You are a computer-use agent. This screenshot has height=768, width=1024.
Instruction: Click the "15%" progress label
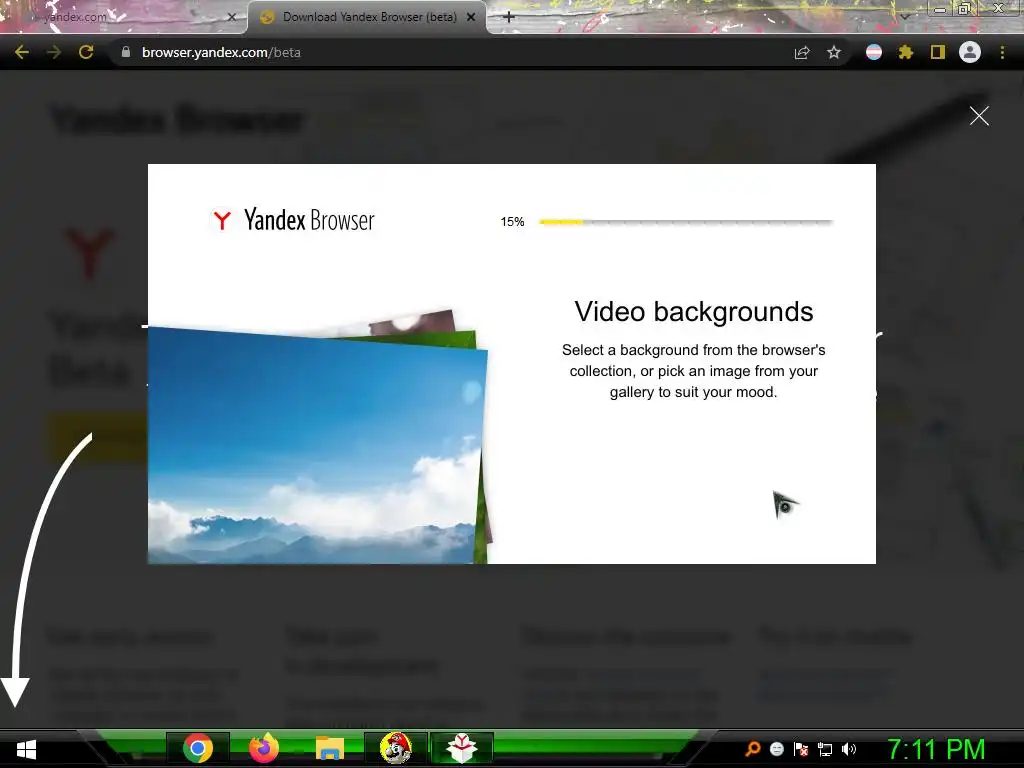point(513,222)
